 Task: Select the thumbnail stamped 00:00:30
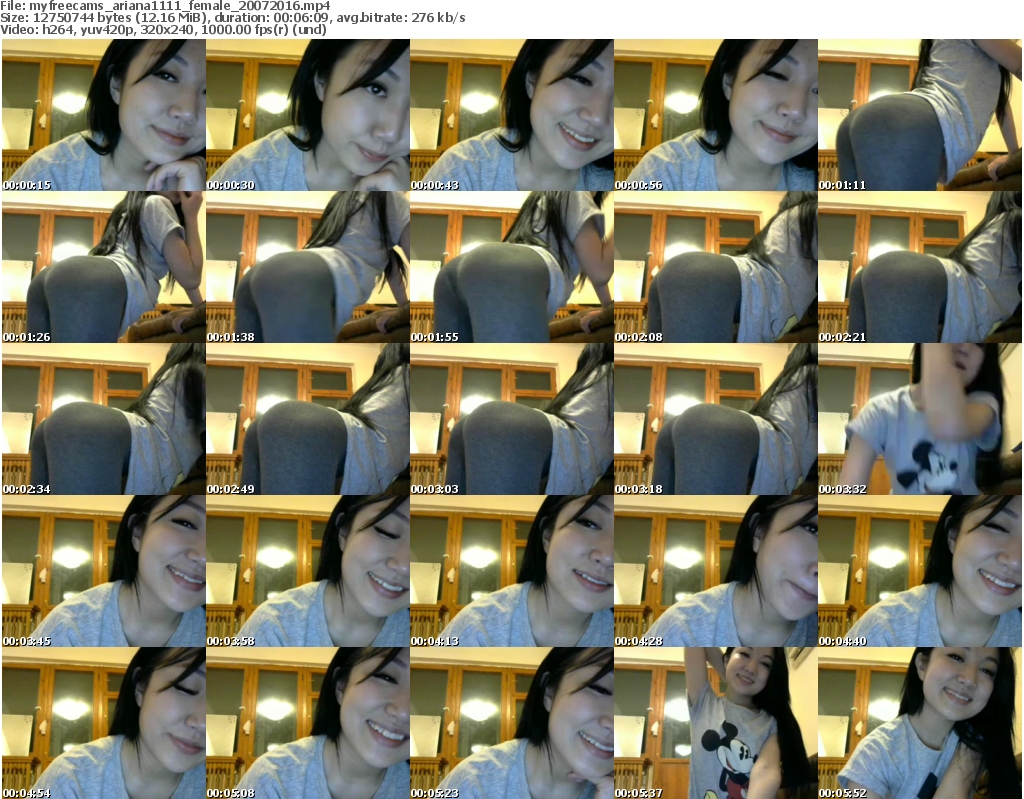click(x=308, y=115)
